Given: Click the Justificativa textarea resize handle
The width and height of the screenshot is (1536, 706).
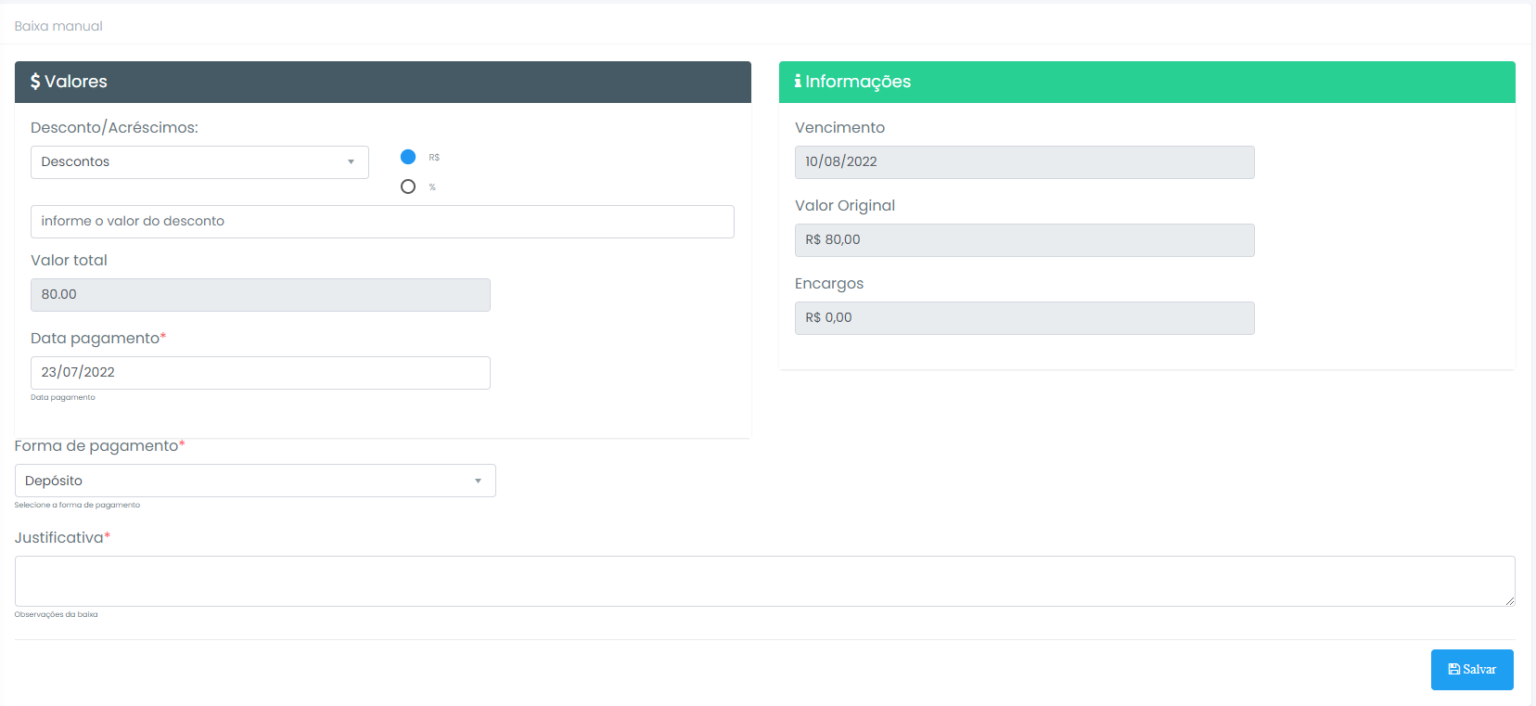Looking at the screenshot, I should tap(1509, 601).
